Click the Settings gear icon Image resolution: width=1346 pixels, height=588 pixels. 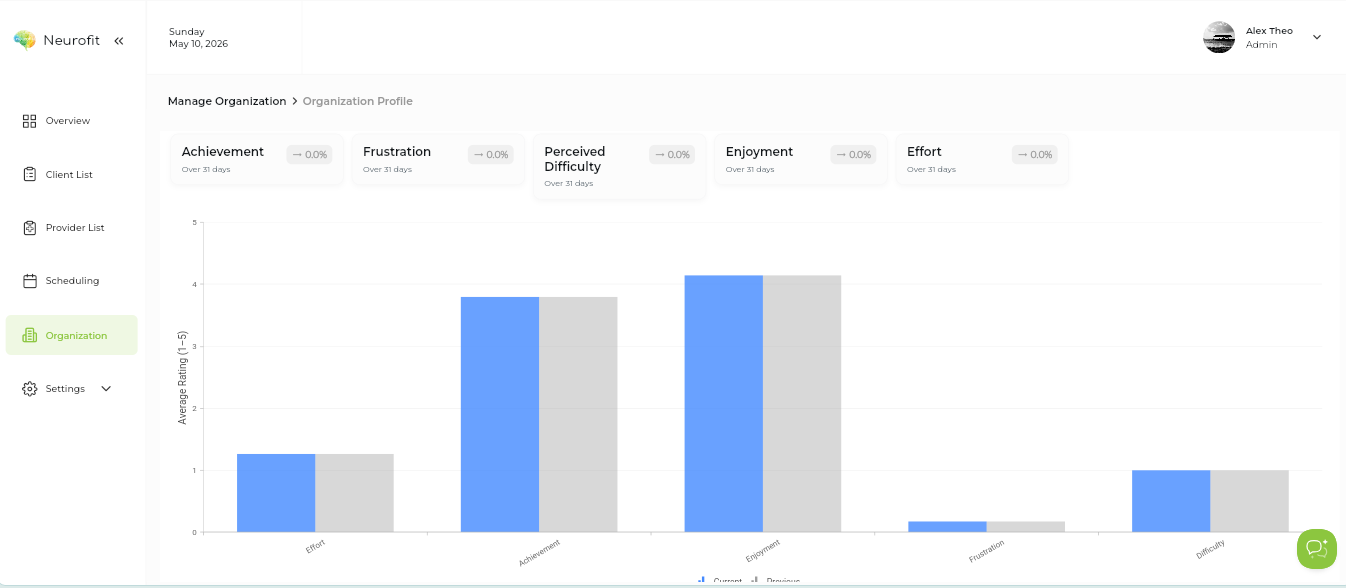tap(30, 389)
